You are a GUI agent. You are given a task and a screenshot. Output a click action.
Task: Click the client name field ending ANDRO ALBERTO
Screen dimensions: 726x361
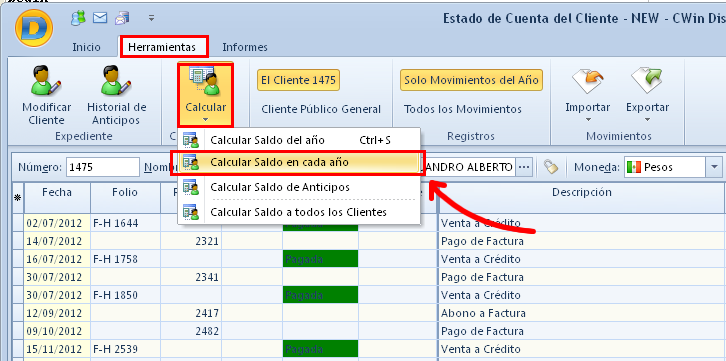click(x=468, y=167)
